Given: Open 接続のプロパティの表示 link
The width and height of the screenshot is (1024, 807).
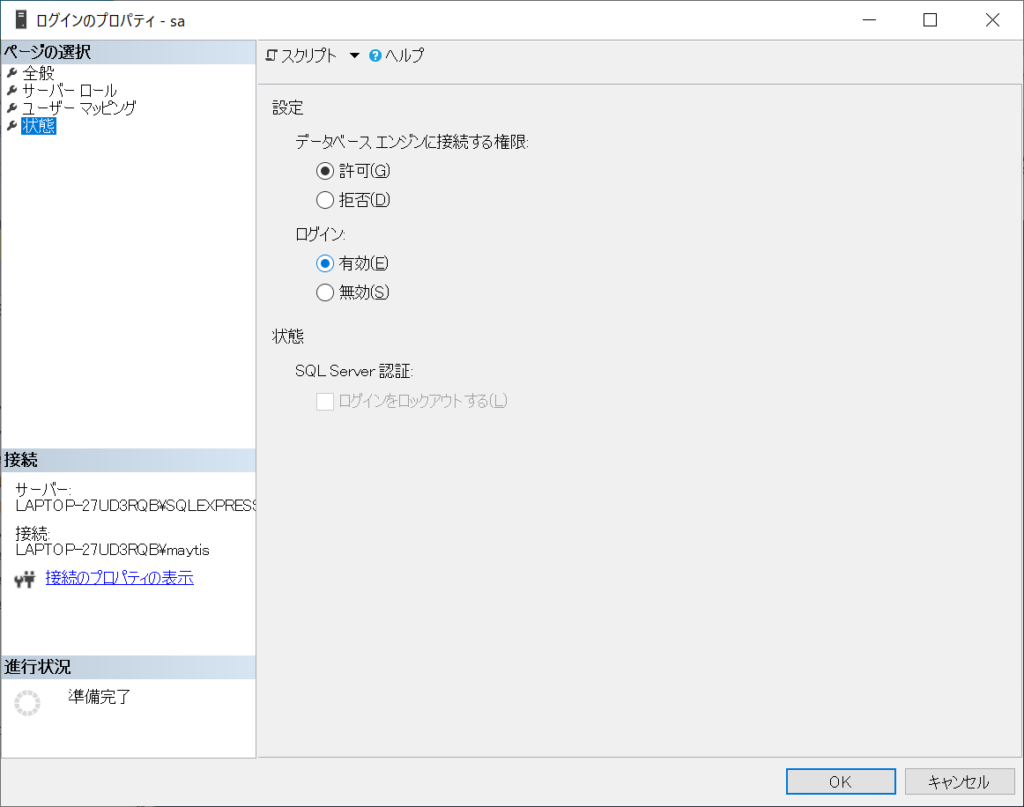Looking at the screenshot, I should click(120, 578).
